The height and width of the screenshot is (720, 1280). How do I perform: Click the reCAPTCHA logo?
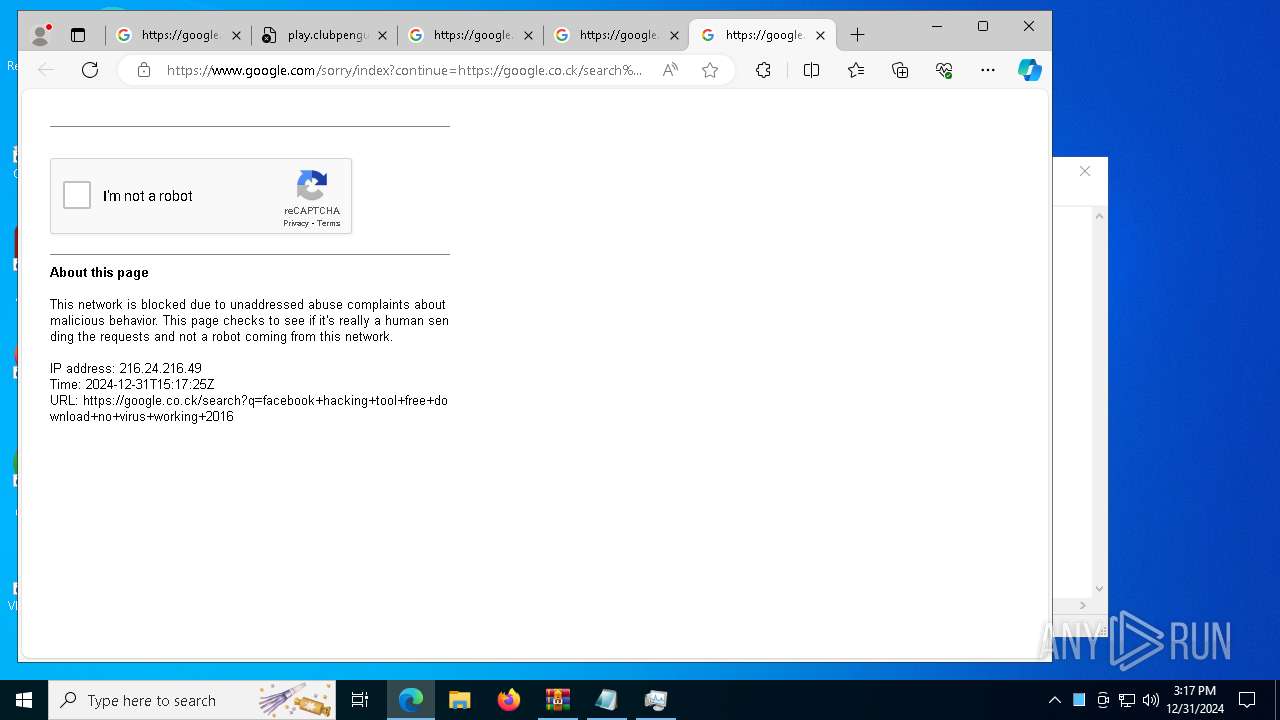point(312,186)
